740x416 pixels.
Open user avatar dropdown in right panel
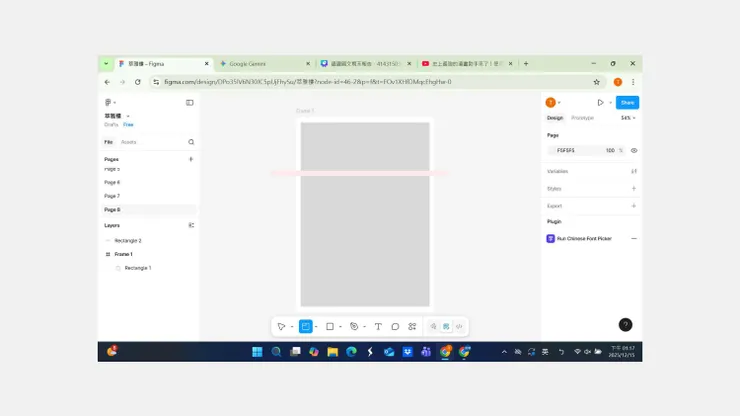[x=559, y=102]
